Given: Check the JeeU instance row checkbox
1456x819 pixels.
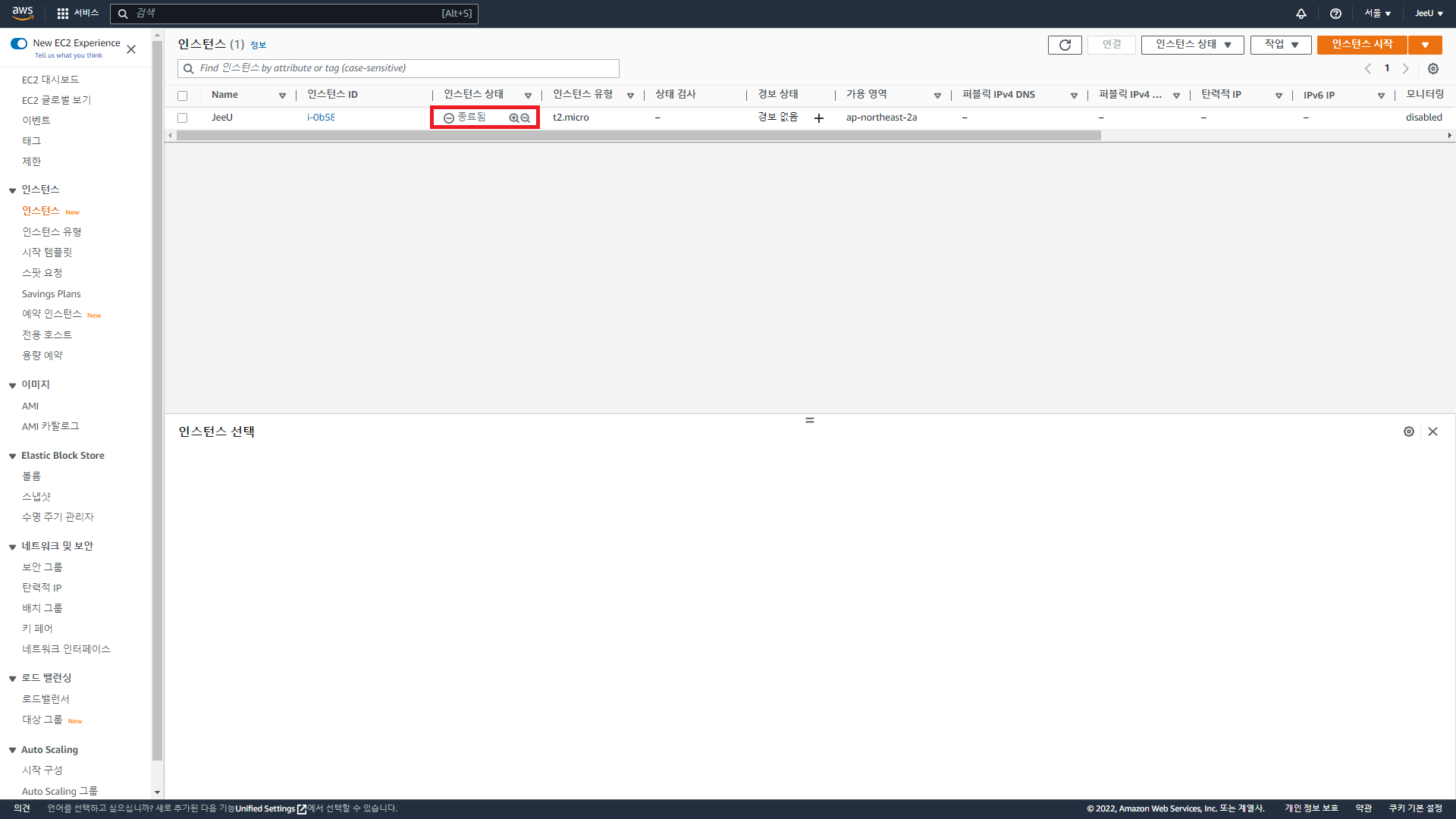Looking at the screenshot, I should point(182,118).
